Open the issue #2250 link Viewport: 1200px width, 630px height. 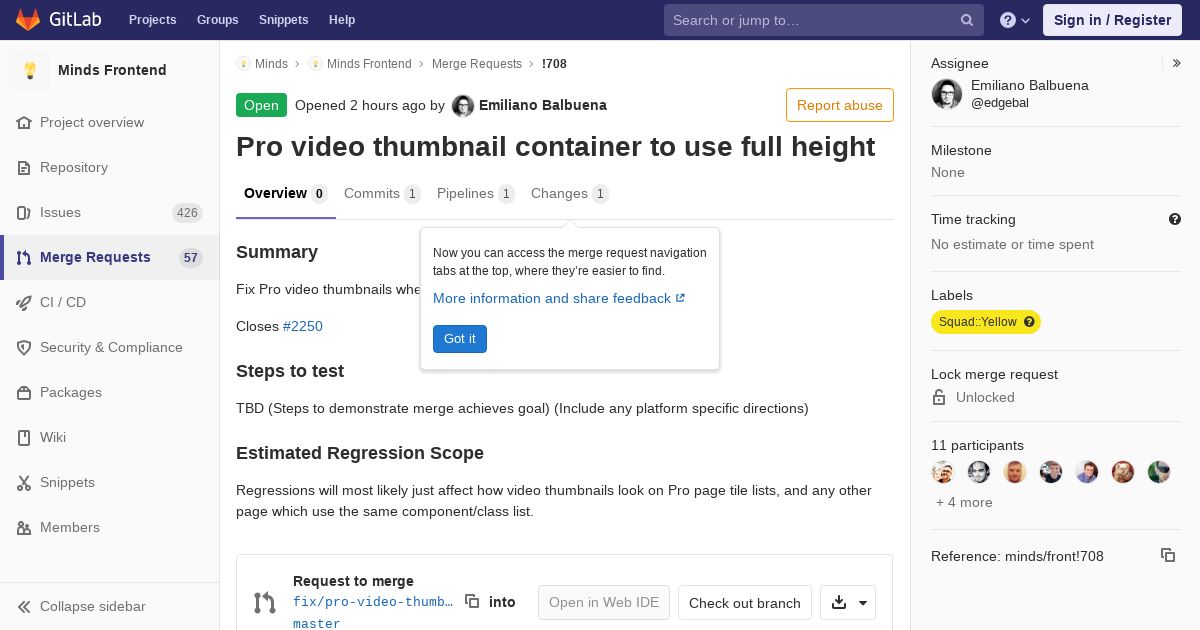303,326
